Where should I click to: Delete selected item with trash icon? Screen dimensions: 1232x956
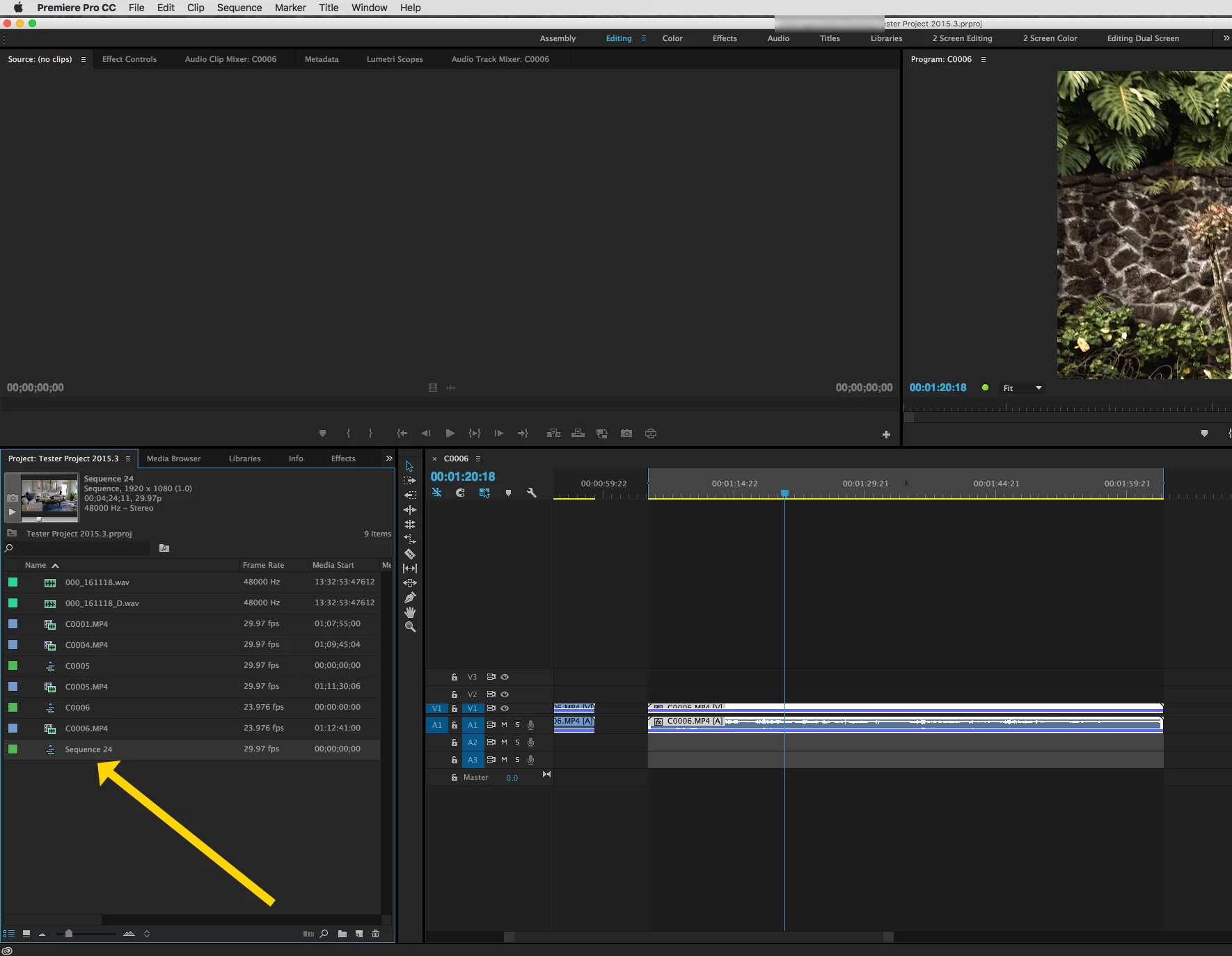(x=376, y=934)
